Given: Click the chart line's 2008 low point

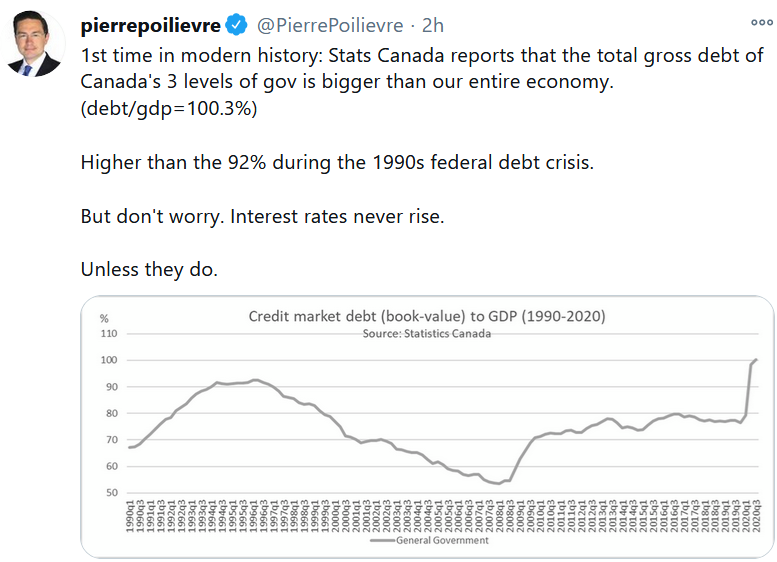Looking at the screenshot, I should coord(497,483).
